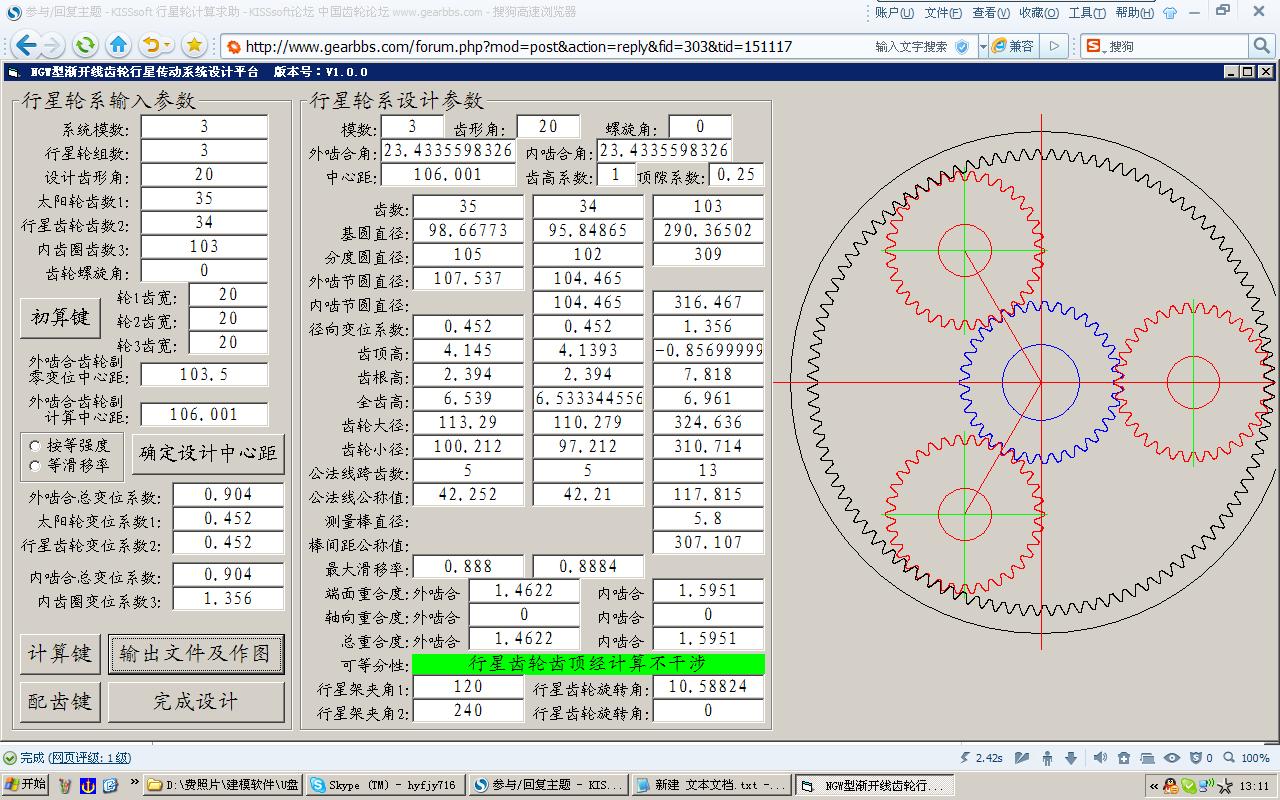Open the address bar dropdown arrow
1280x800 pixels.
[x=983, y=46]
